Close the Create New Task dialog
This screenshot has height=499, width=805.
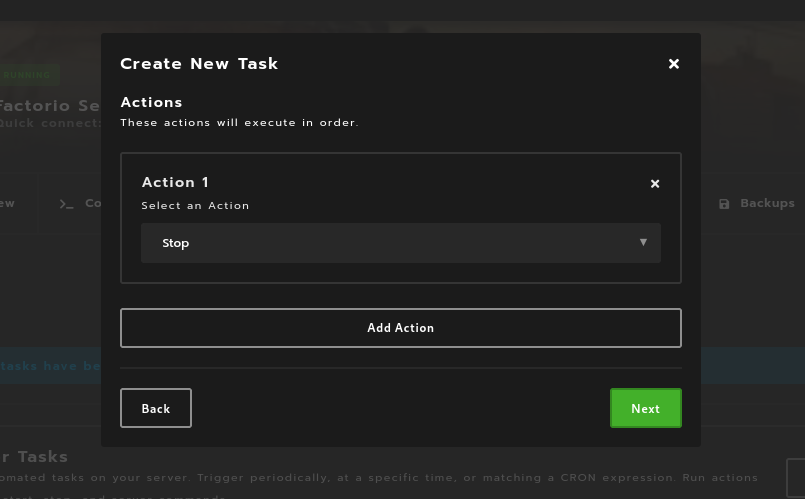[x=674, y=64]
